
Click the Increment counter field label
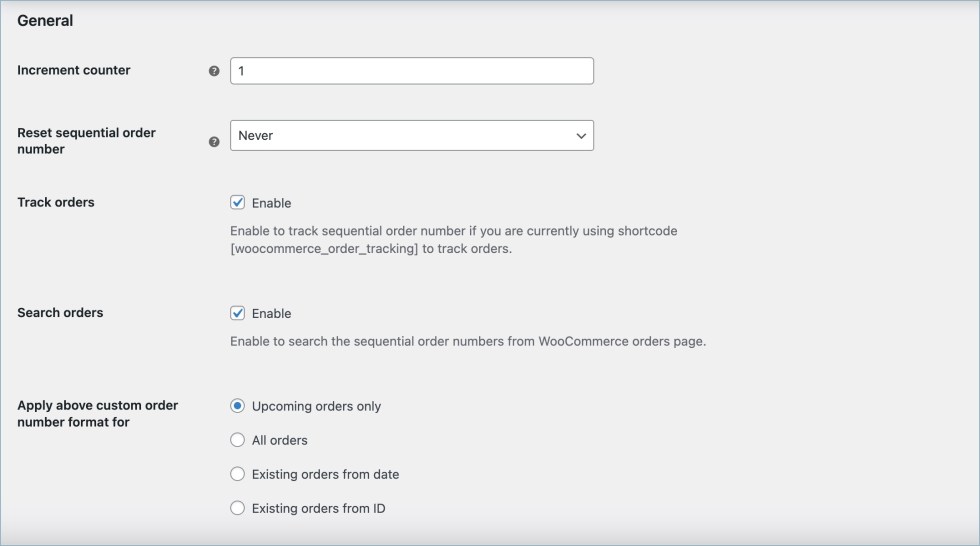[74, 70]
